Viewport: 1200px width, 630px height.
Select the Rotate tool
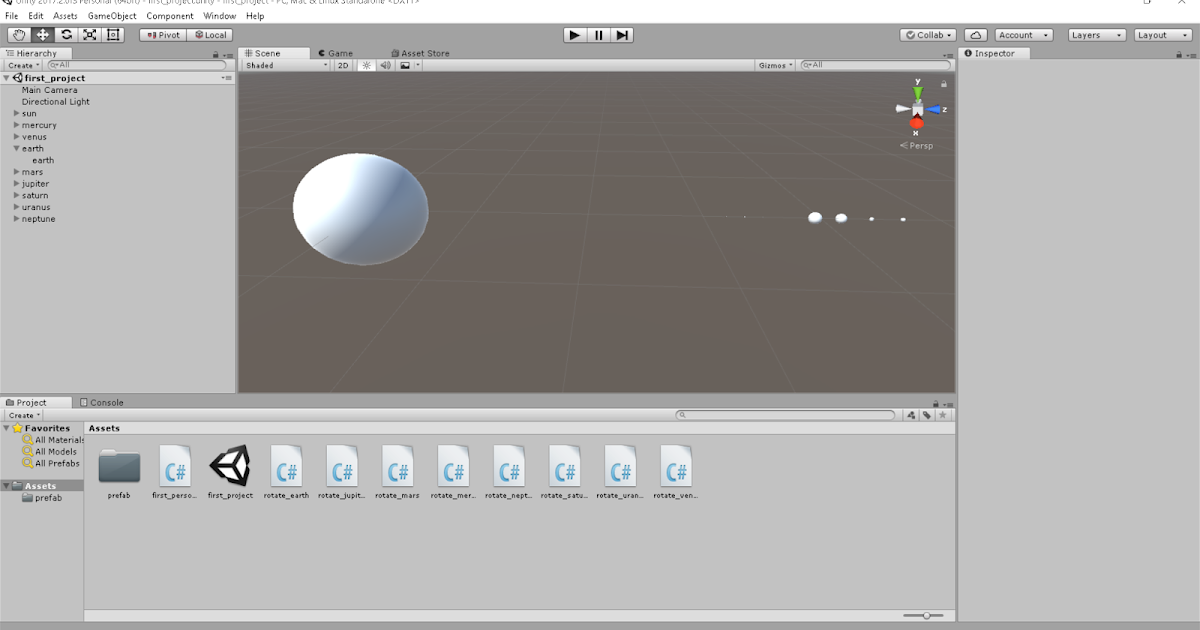pyautogui.click(x=65, y=35)
